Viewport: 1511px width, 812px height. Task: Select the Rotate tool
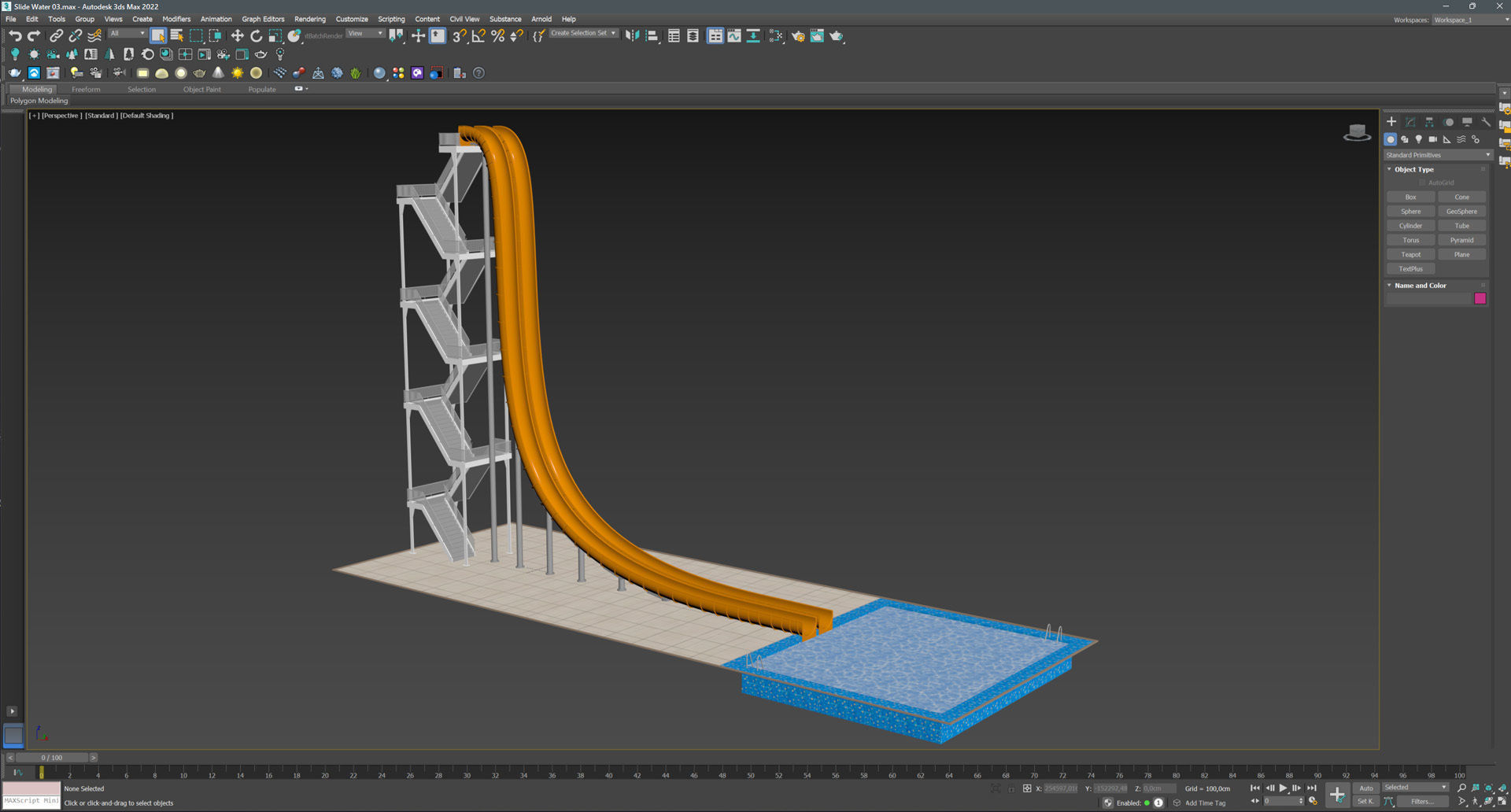[x=256, y=35]
